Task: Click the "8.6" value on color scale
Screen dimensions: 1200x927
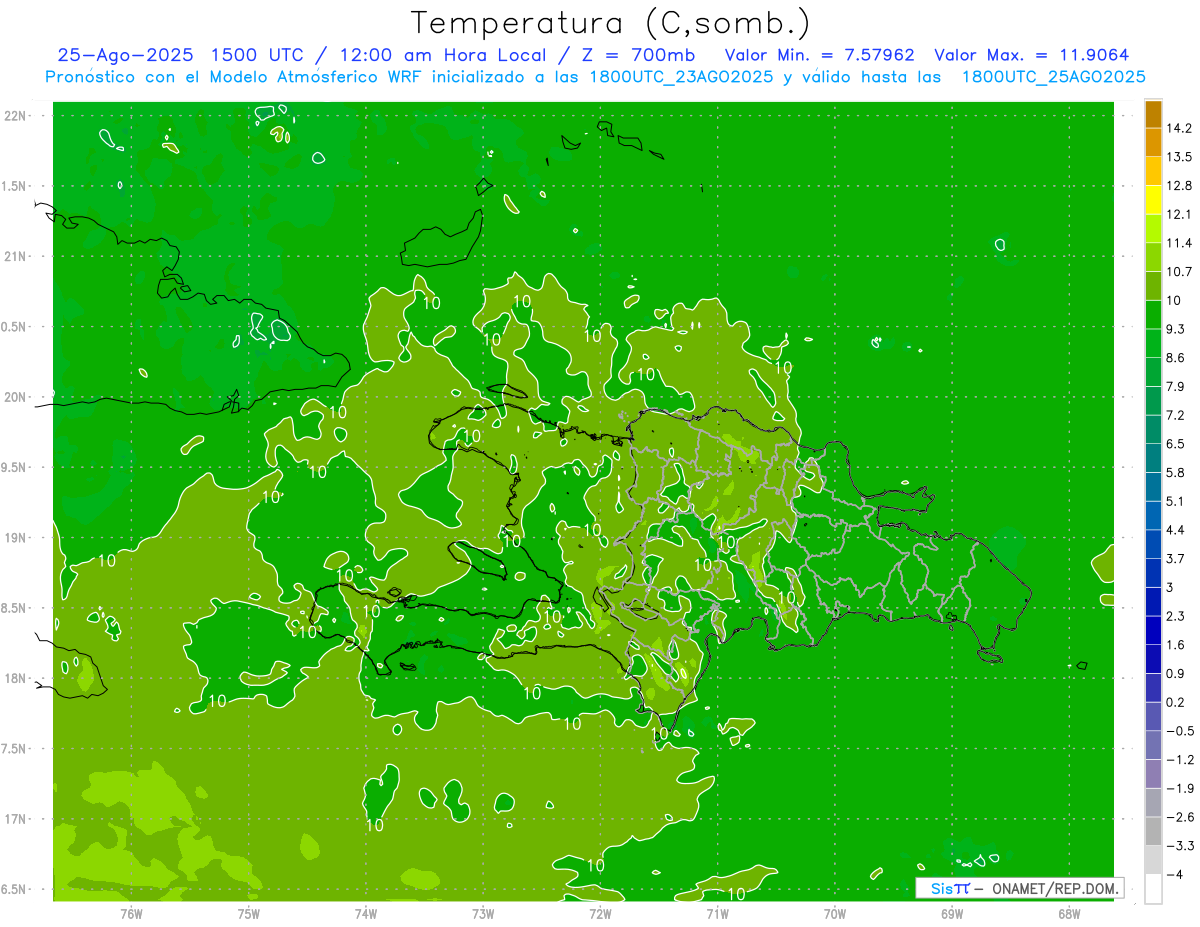Action: pyautogui.click(x=1176, y=357)
